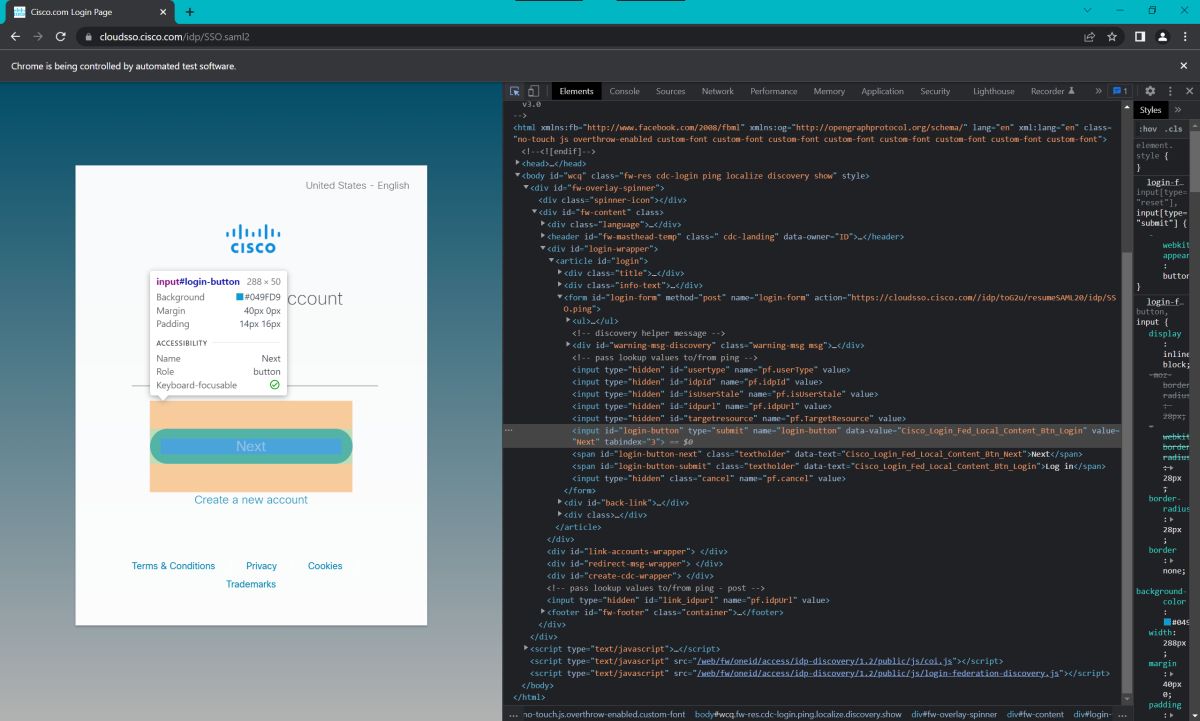The height and width of the screenshot is (721, 1200).
Task: Open the Recorder tab
Action: (x=1052, y=91)
